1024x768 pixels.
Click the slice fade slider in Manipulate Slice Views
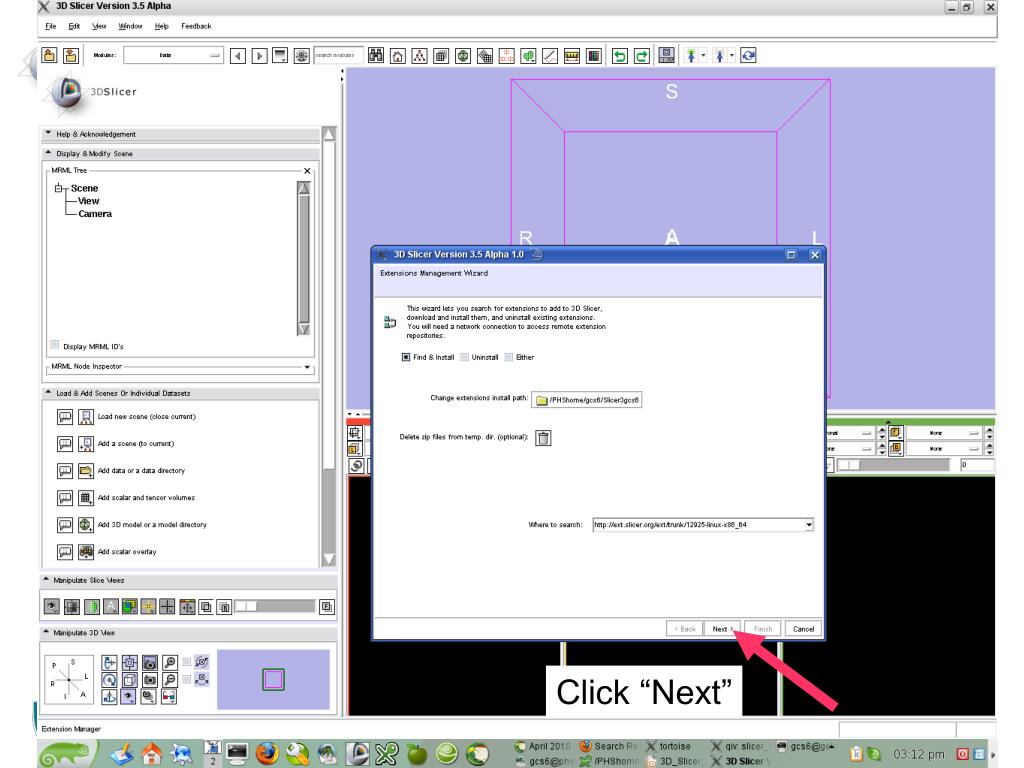point(275,607)
